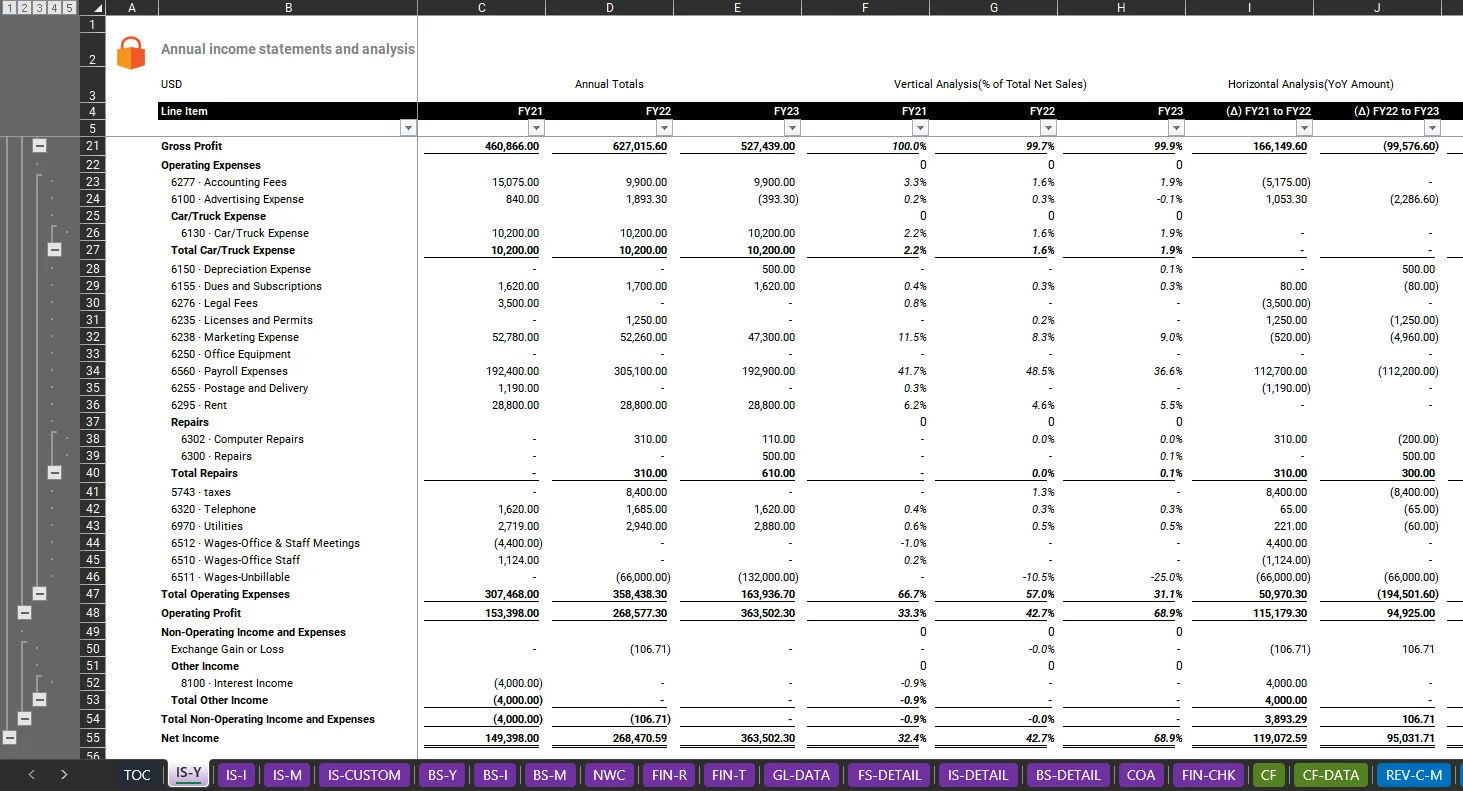
Task: Open the IS-DETAIL sheet tab
Action: [x=977, y=775]
